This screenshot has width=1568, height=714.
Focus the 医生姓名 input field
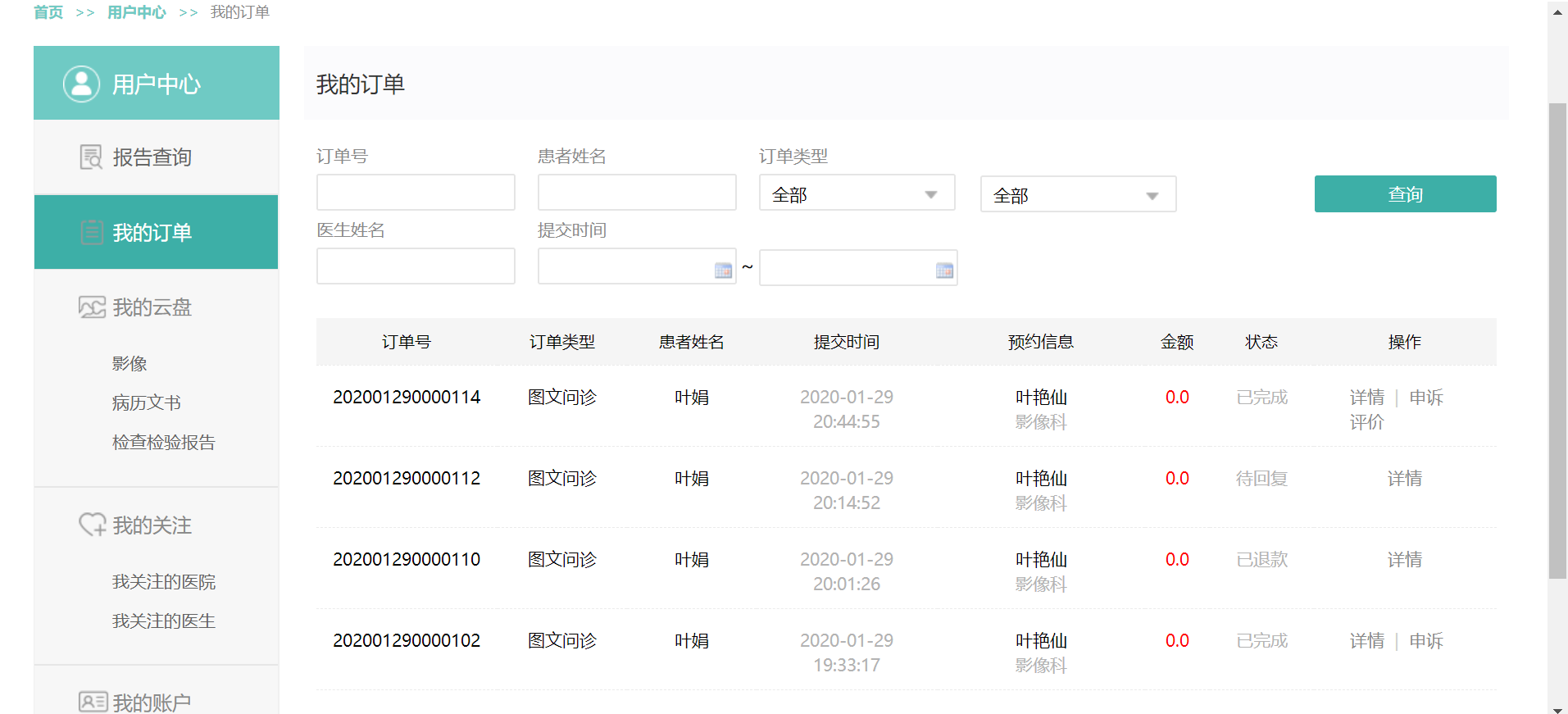(416, 266)
